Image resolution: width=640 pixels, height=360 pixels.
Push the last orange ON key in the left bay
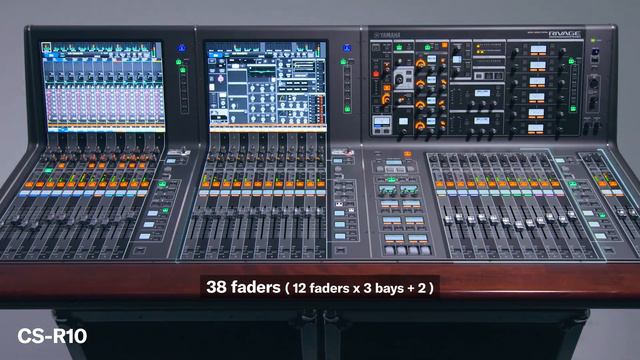point(145,184)
